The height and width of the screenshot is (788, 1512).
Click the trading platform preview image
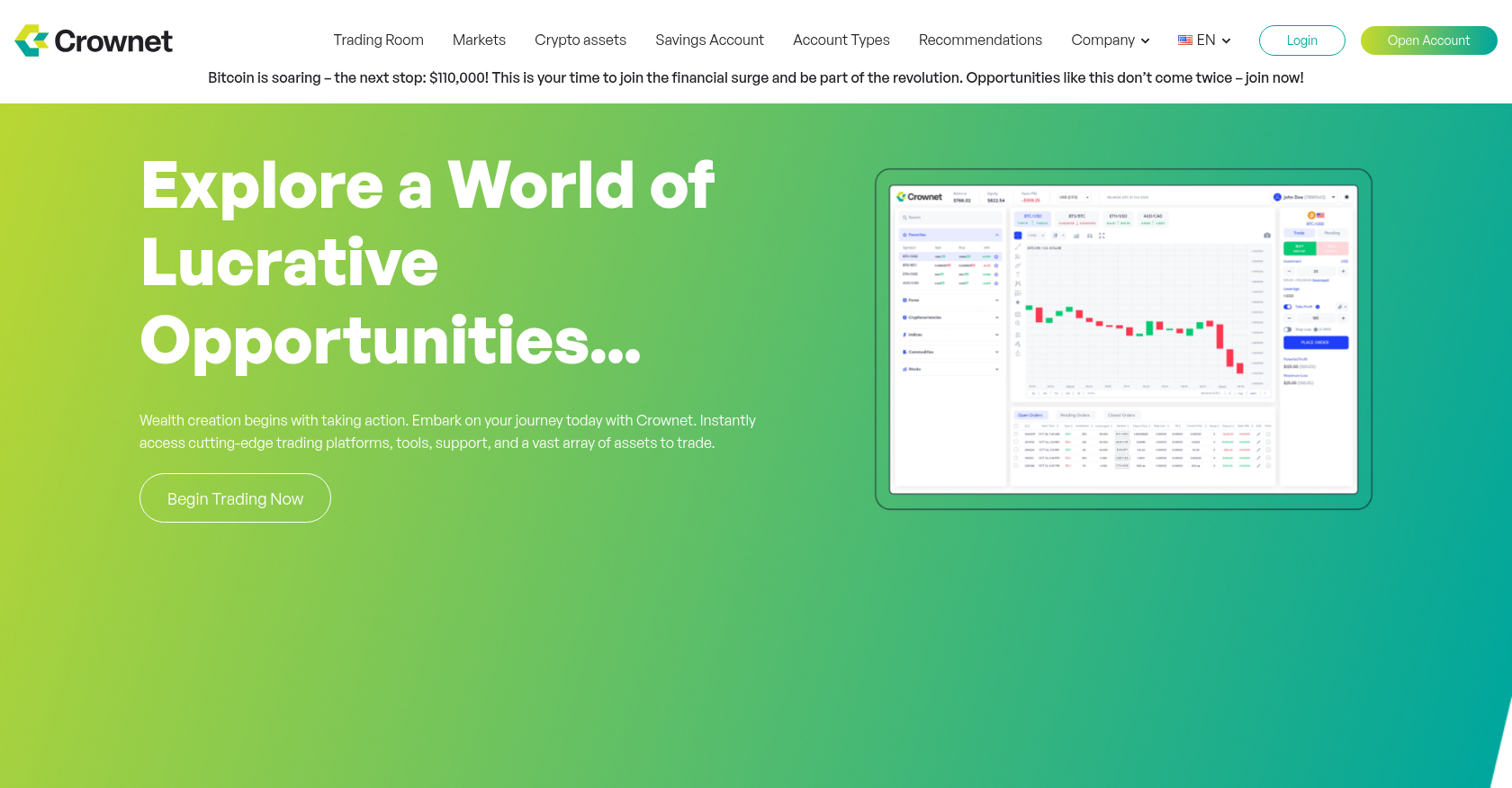[1123, 339]
